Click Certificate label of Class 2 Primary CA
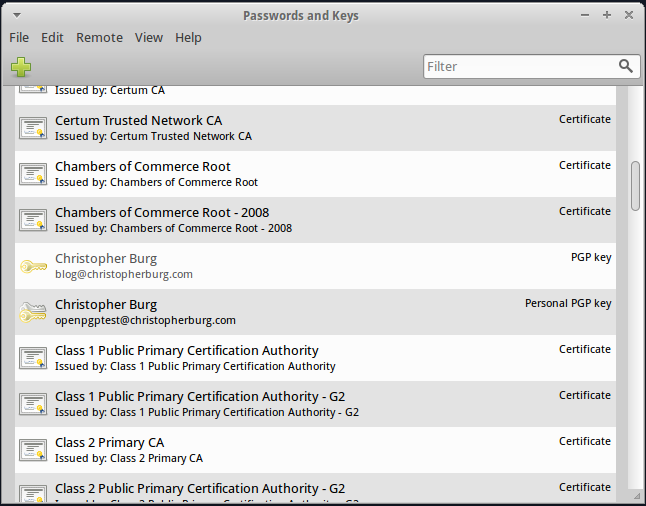This screenshot has width=646, height=506. point(585,441)
